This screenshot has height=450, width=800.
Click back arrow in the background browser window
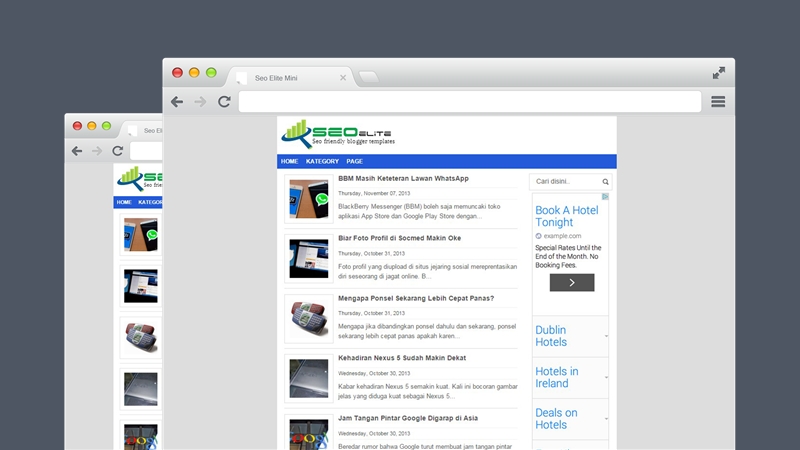pos(77,151)
